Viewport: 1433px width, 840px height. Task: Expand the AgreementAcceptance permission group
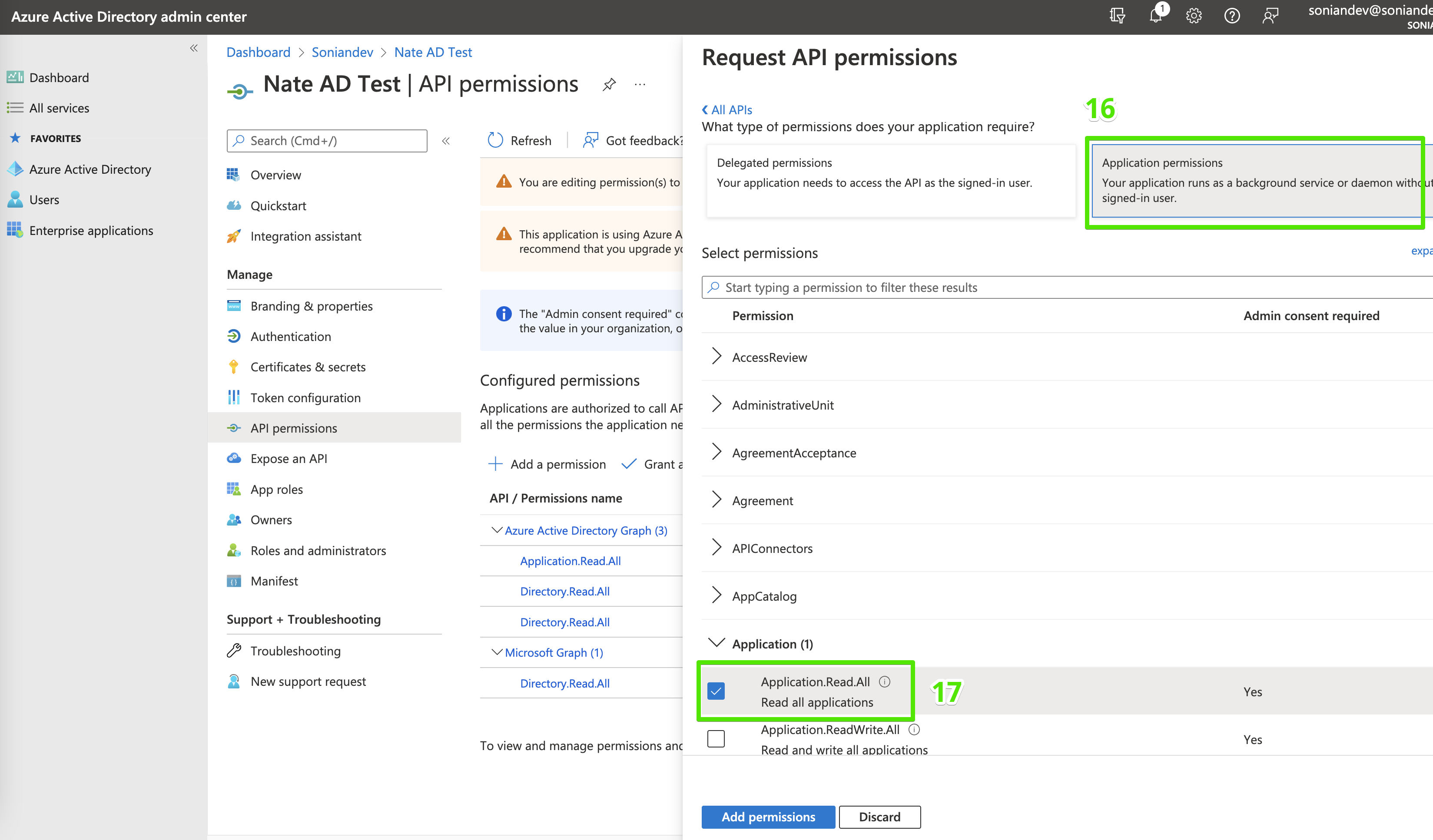tap(716, 453)
